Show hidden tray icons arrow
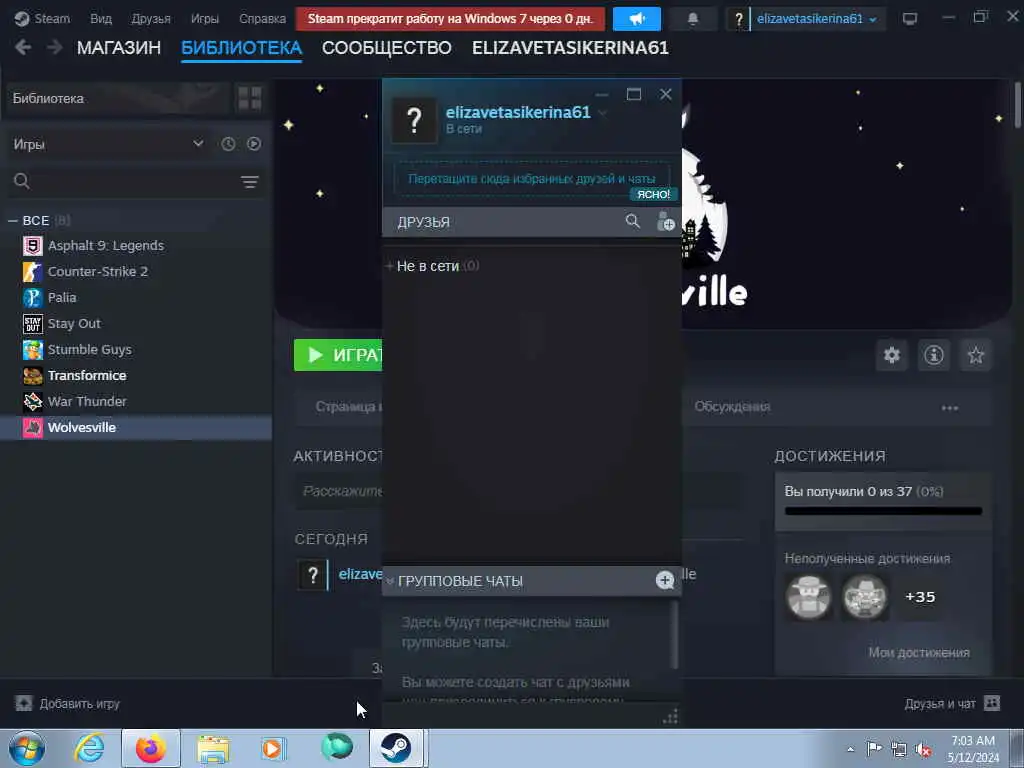1024x768 pixels. [x=850, y=749]
